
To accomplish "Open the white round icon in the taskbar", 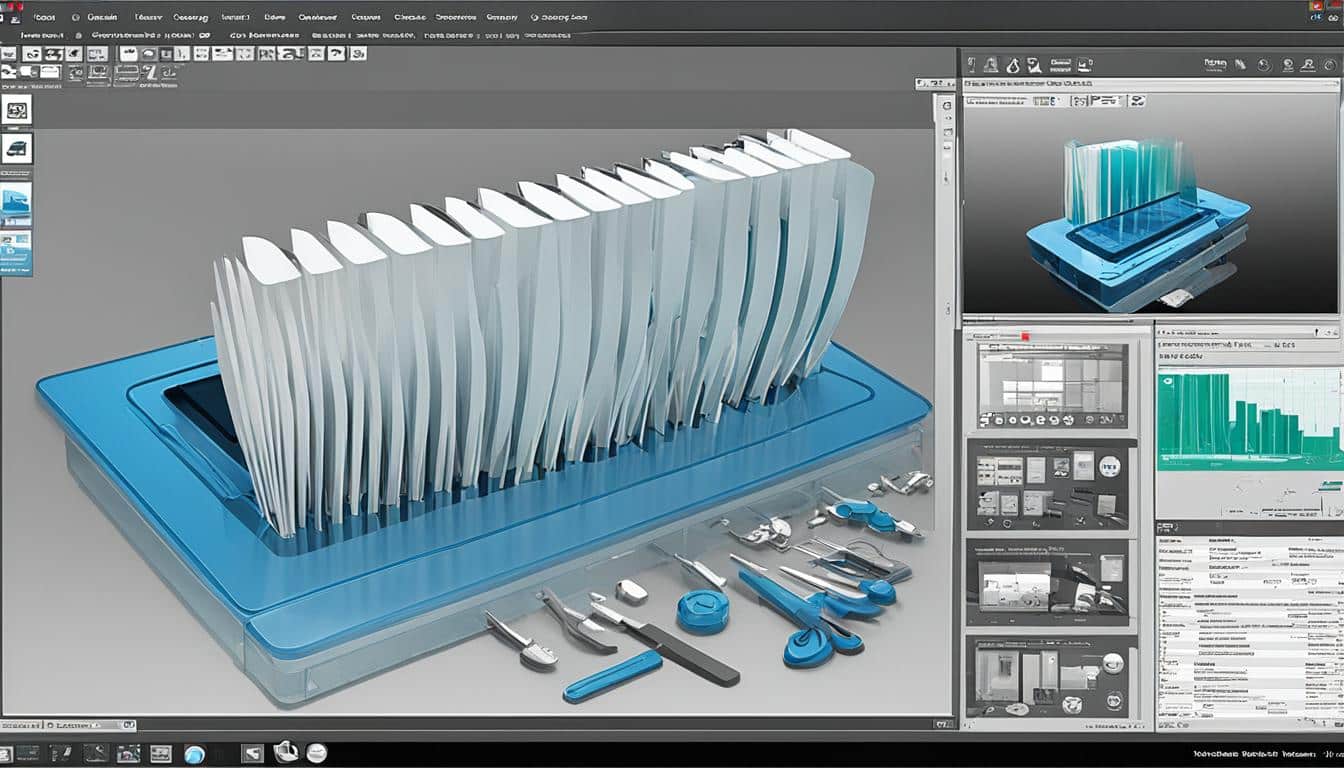I will (x=317, y=753).
